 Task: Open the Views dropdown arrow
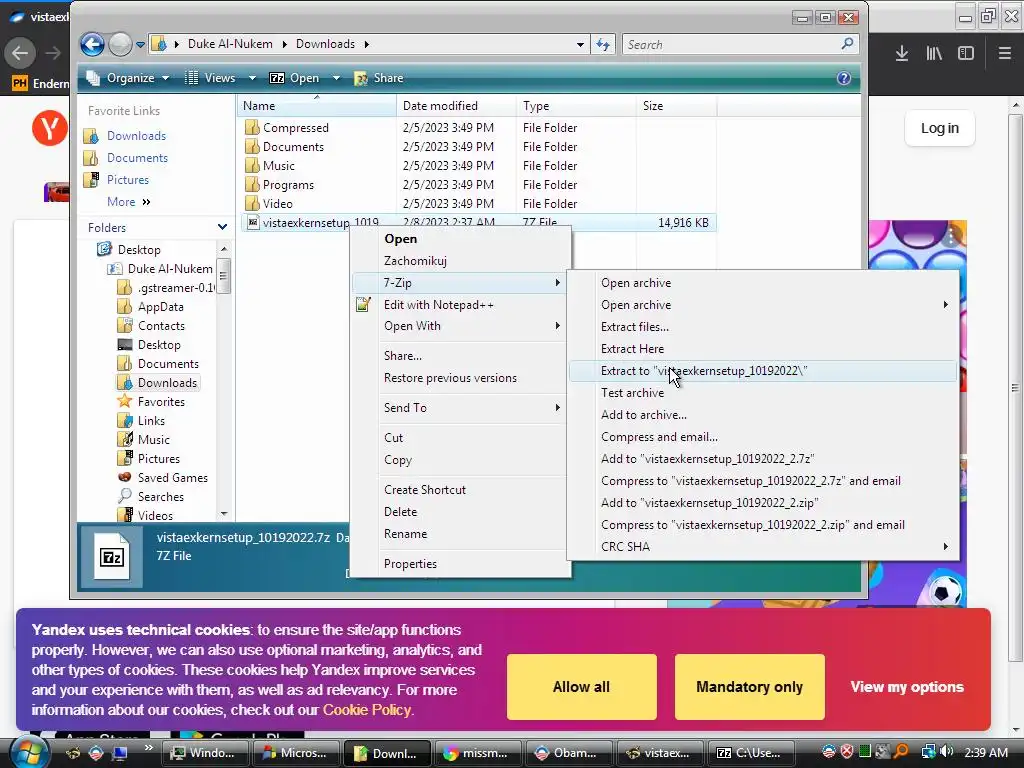tap(252, 78)
